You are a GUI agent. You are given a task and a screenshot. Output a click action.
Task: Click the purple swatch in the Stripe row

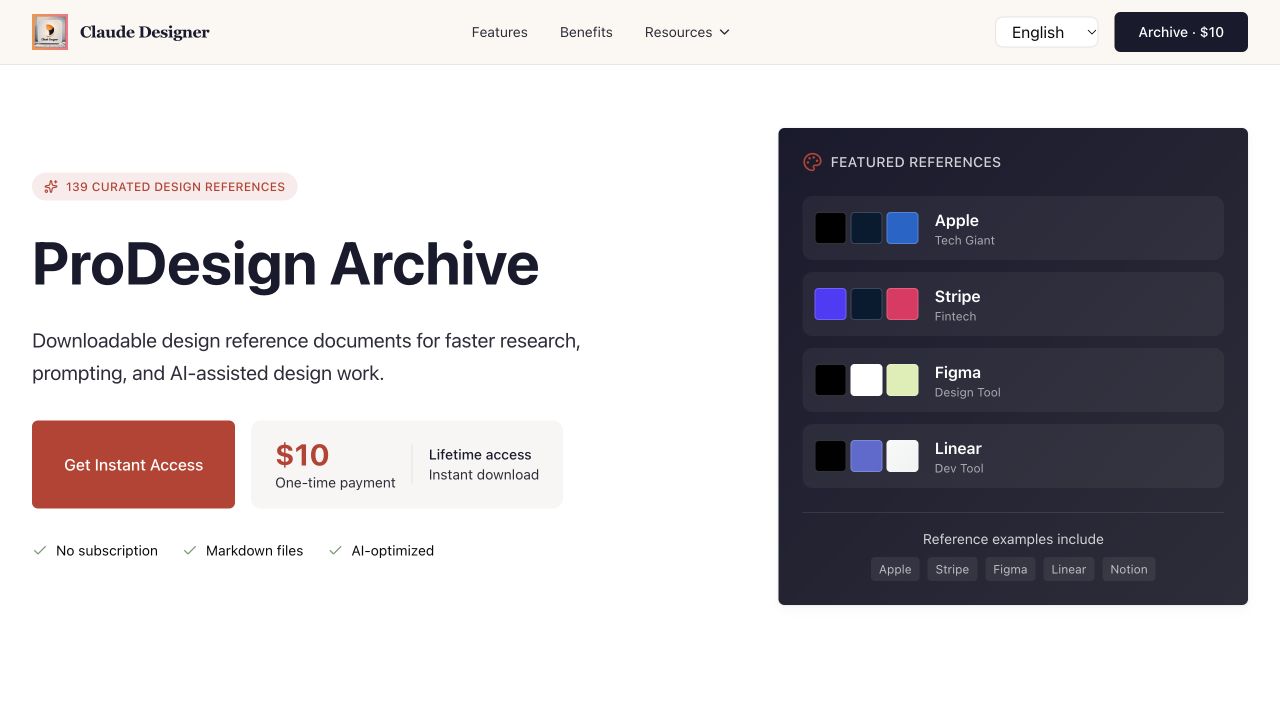tap(831, 304)
